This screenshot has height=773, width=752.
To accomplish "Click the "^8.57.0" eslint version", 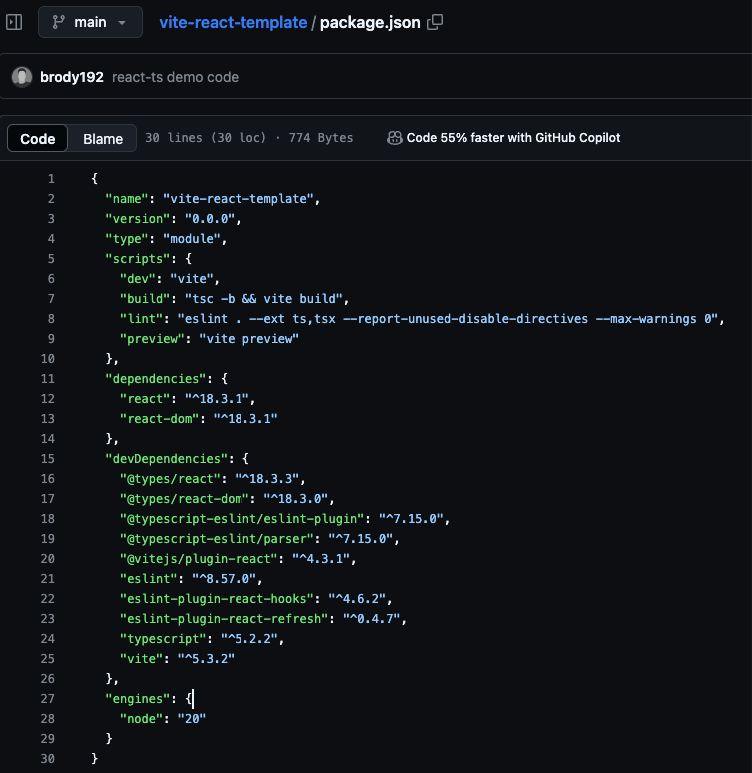I will pos(224,579).
